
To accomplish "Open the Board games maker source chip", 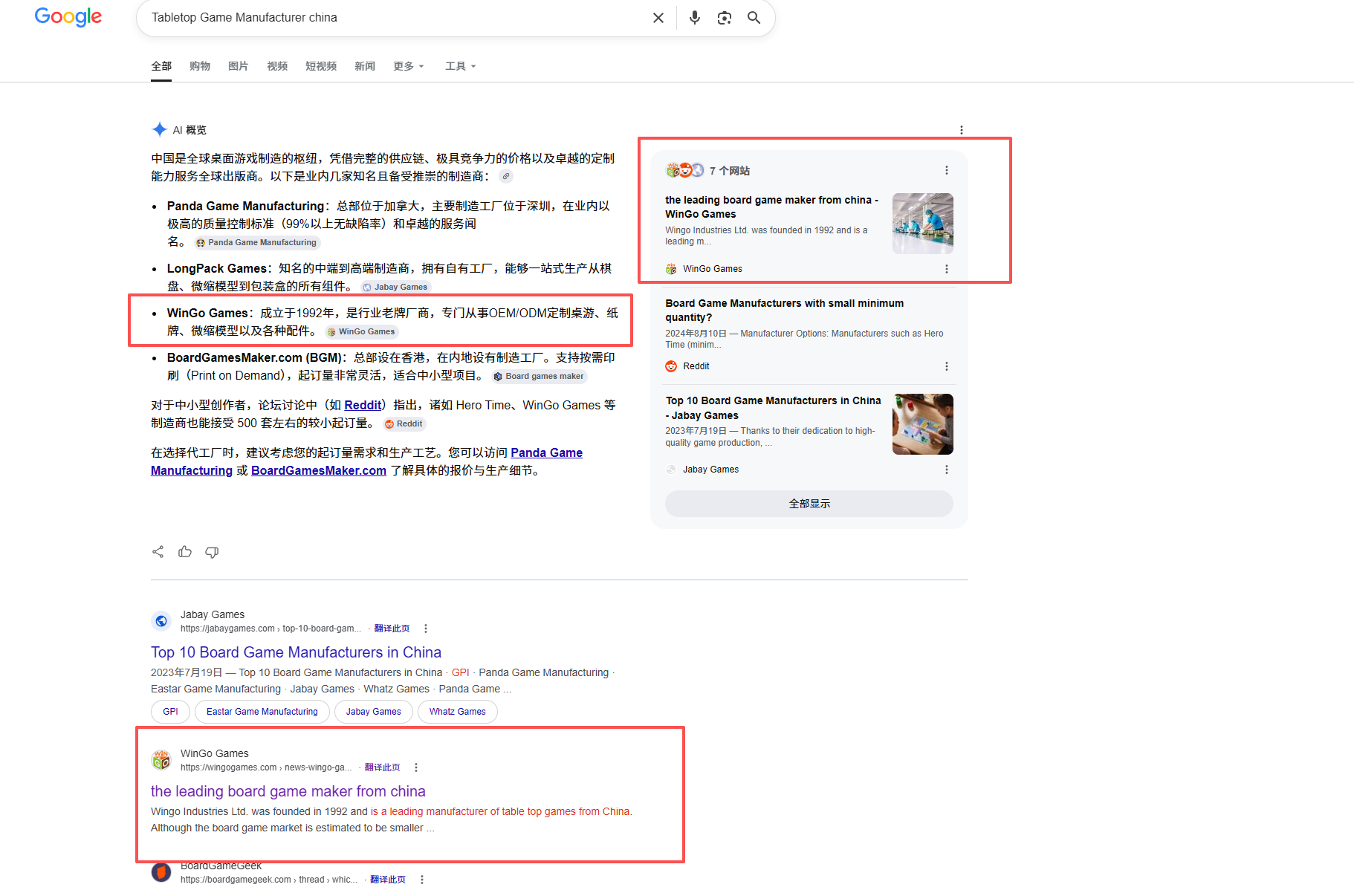I will (540, 376).
